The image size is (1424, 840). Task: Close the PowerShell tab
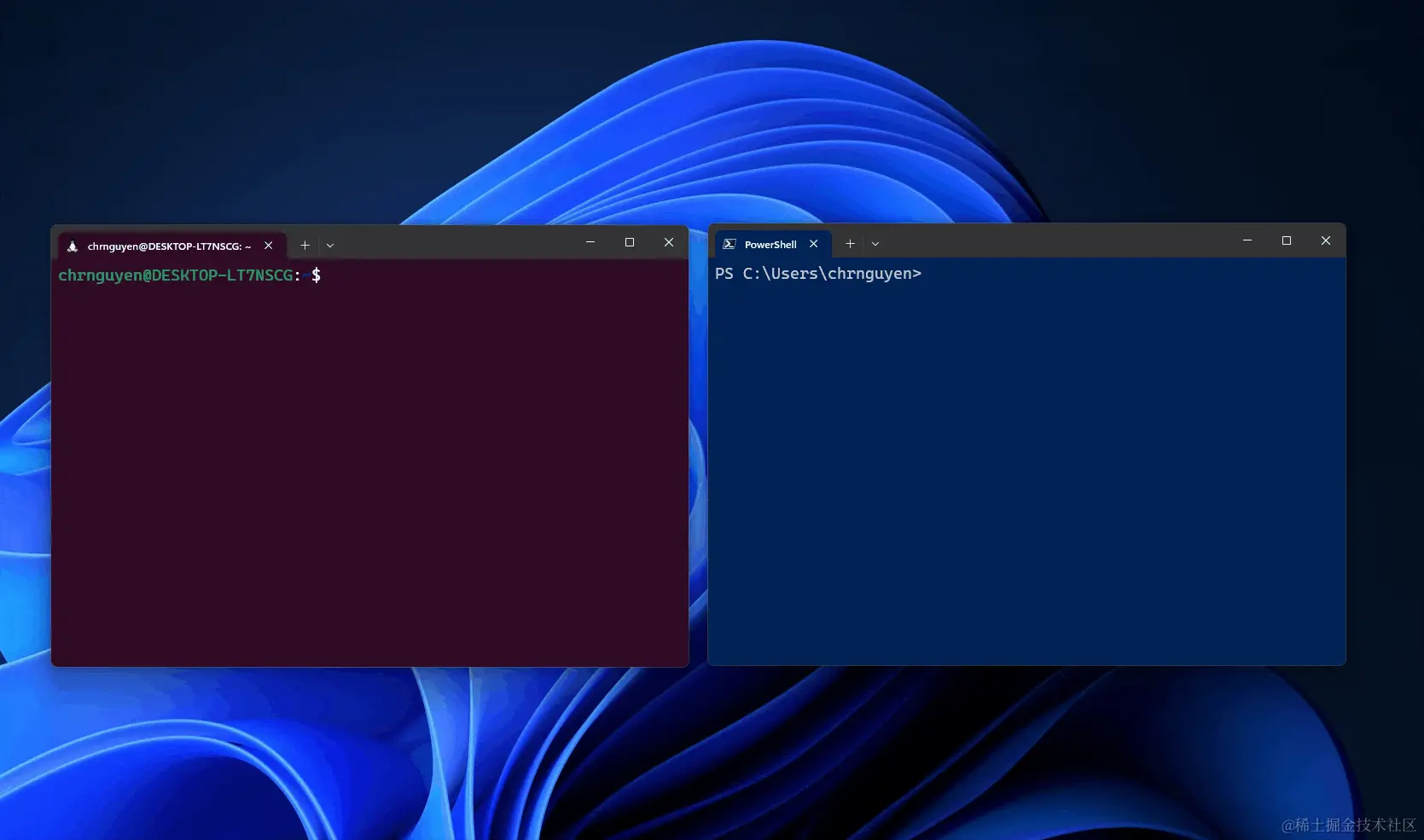(x=813, y=244)
